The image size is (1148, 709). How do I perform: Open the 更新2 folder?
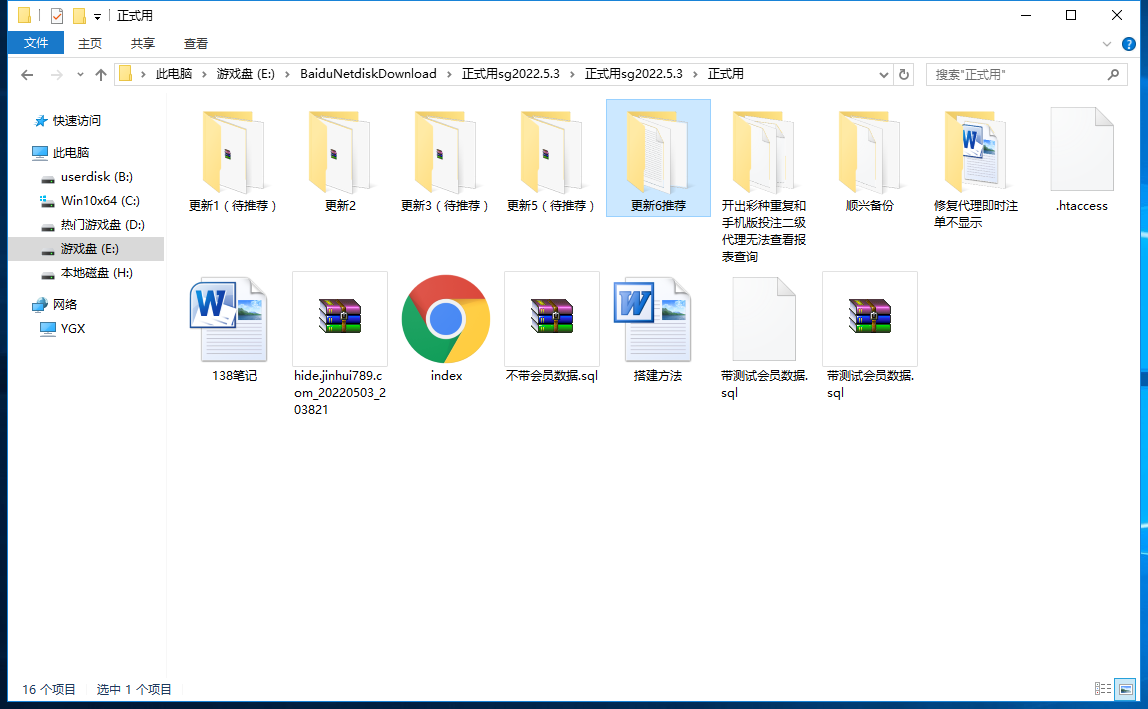340,157
